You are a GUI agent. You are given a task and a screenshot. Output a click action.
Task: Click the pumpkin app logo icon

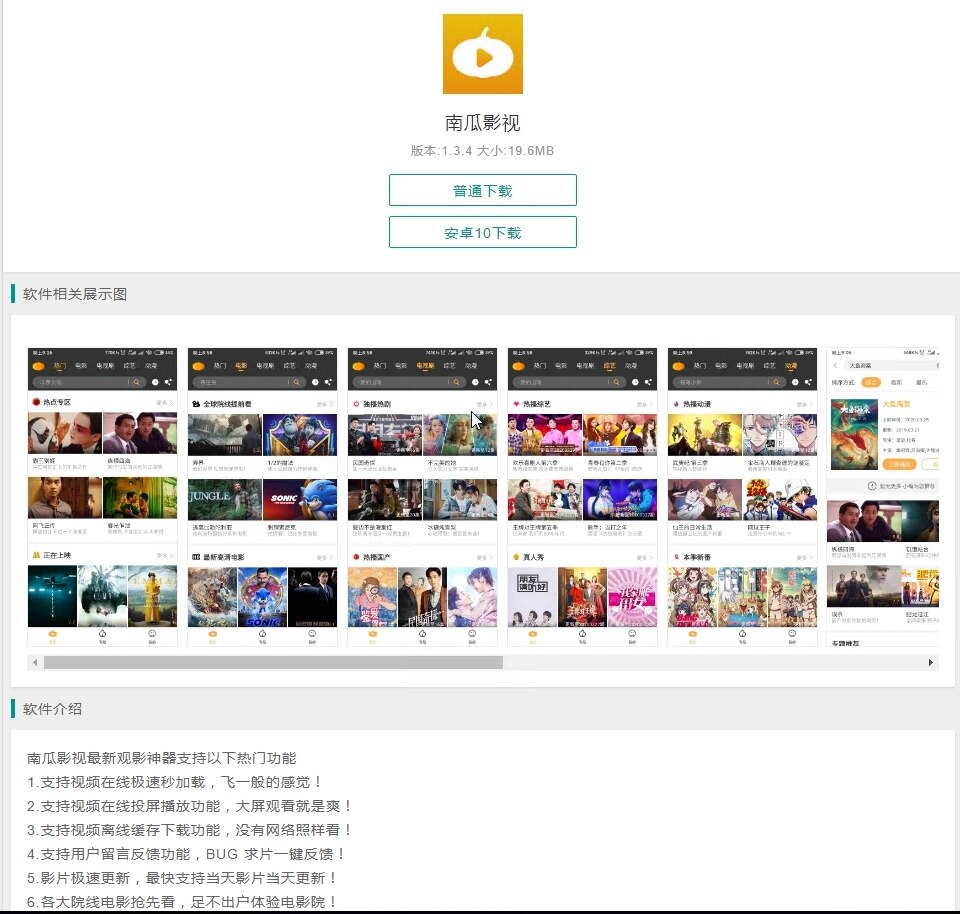(x=483, y=53)
